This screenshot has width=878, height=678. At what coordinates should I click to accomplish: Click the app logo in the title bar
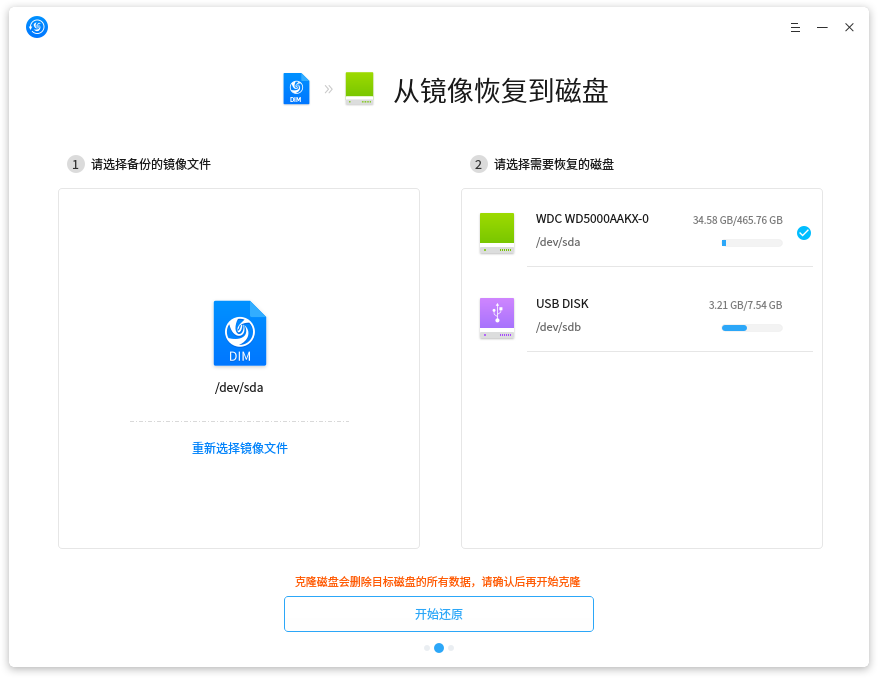pyautogui.click(x=36, y=27)
